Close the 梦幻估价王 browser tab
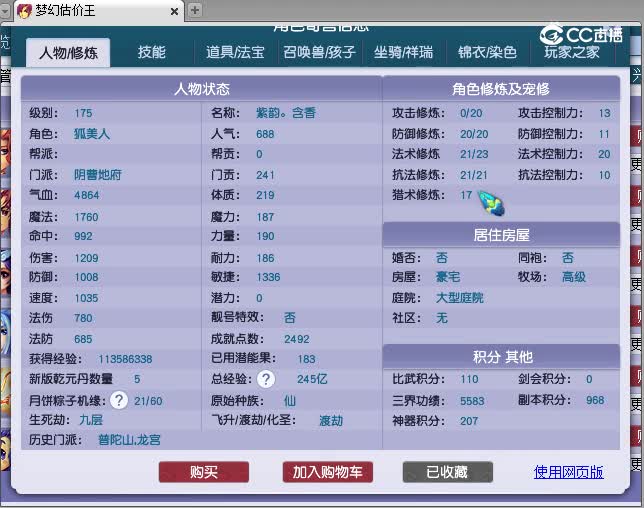The image size is (644, 508). tap(174, 11)
